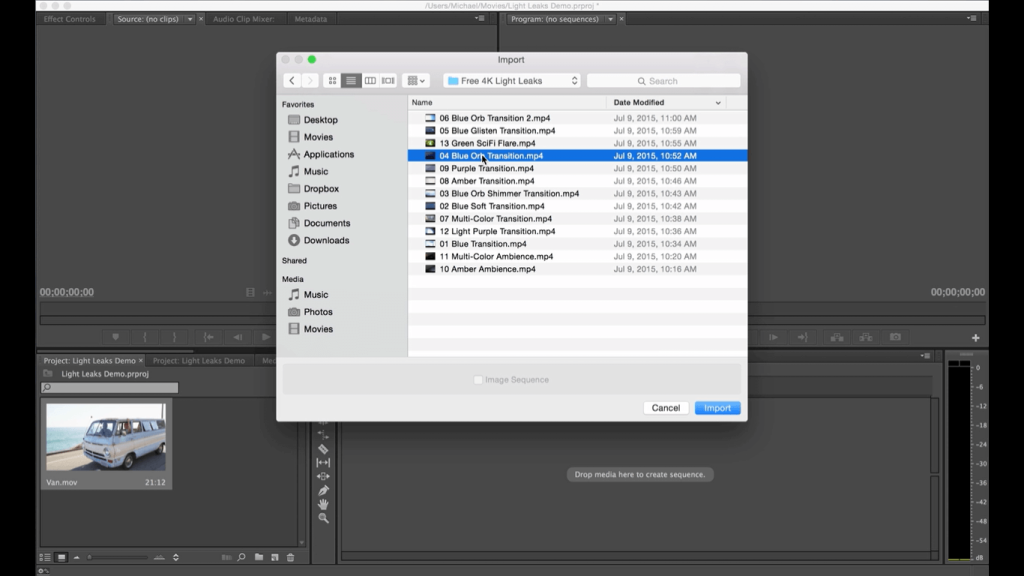Viewport: 1024px width, 576px height.
Task: Switch file dialog to Cover Flow view
Action: point(388,81)
